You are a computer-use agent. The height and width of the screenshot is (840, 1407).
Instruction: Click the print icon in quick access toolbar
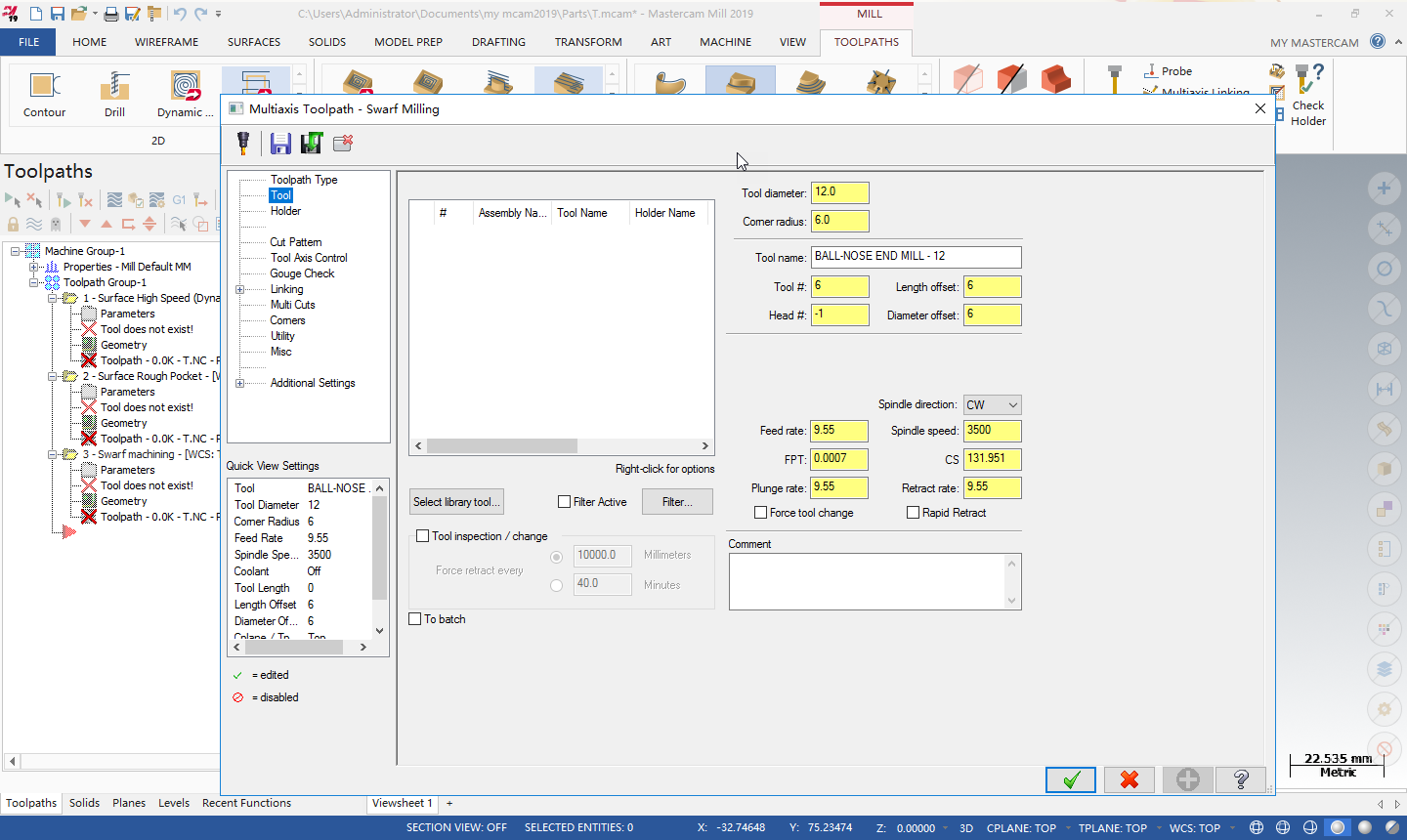(111, 14)
